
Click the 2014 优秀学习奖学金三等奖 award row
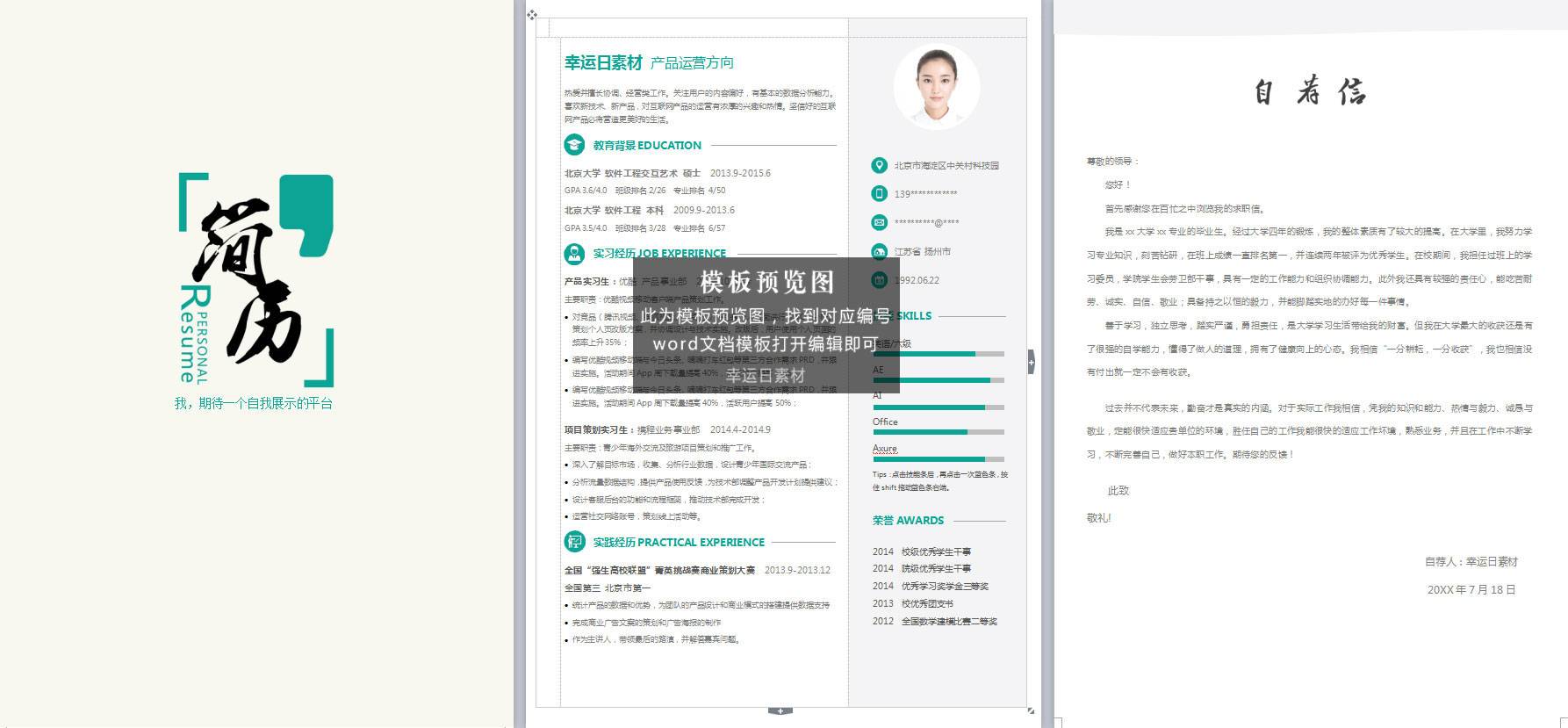point(931,586)
